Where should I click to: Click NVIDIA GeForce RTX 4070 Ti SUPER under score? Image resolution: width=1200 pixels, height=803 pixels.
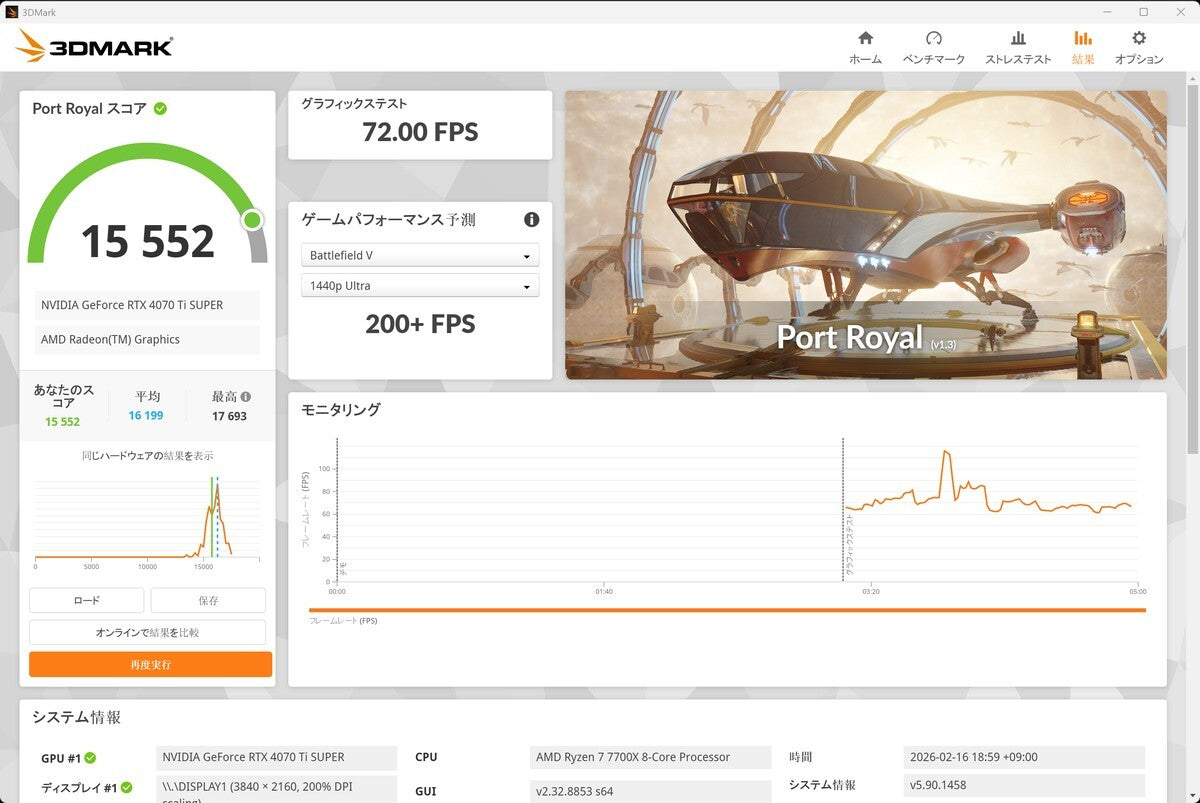pyautogui.click(x=147, y=305)
